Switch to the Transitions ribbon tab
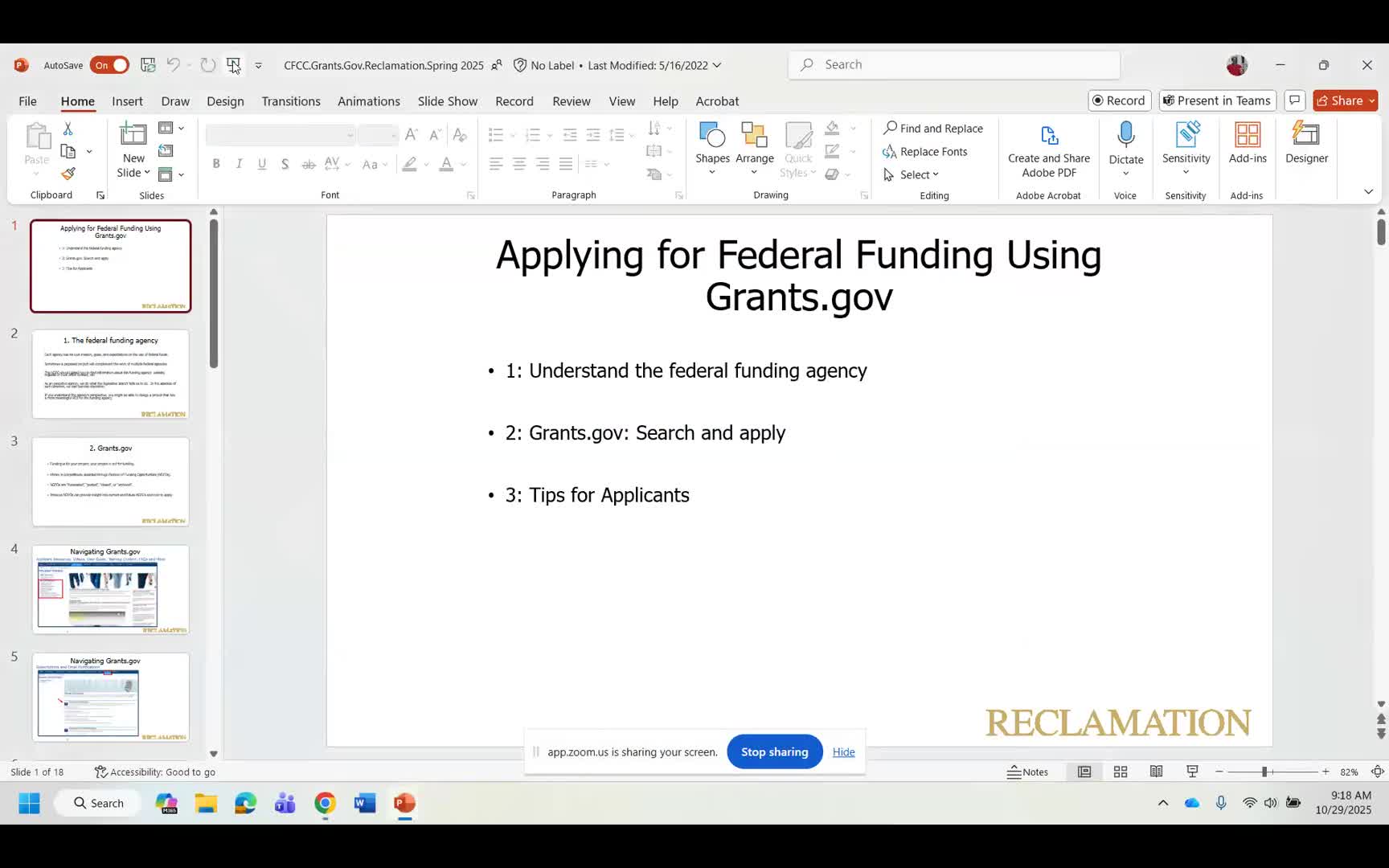Image resolution: width=1389 pixels, height=868 pixels. (x=290, y=101)
